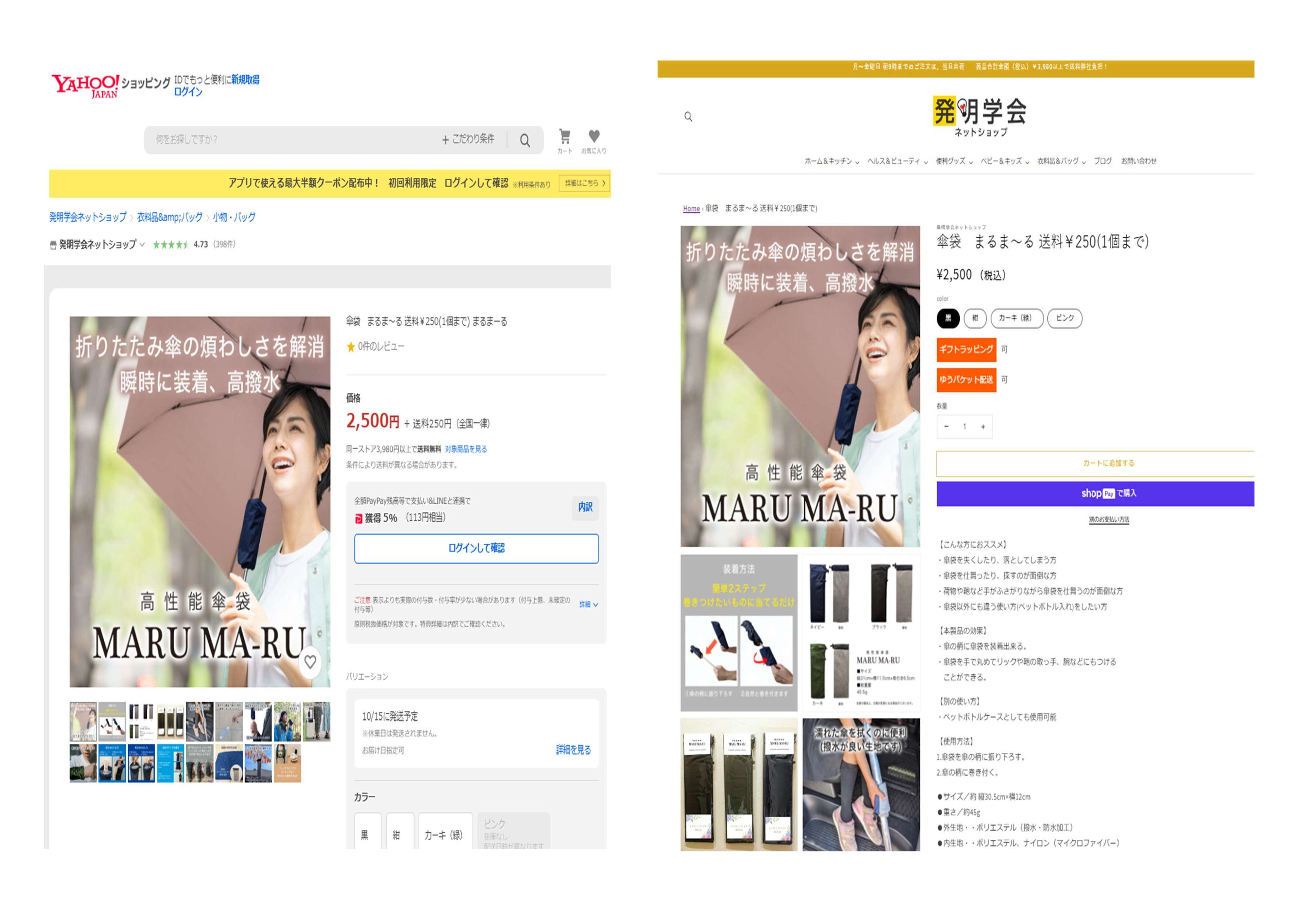The width and height of the screenshot is (1307, 924).
Task: Click the Yahoo! JAPAN logo
Action: pos(85,86)
